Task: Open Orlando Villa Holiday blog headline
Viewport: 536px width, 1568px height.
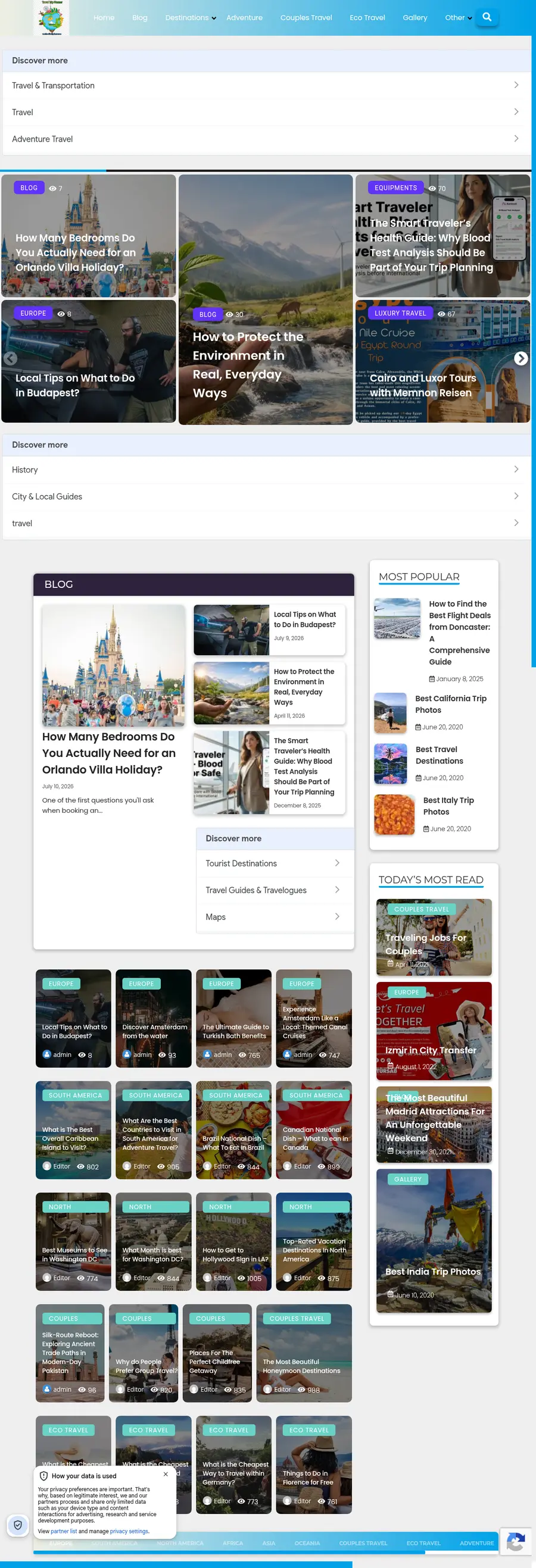Action: [x=109, y=753]
